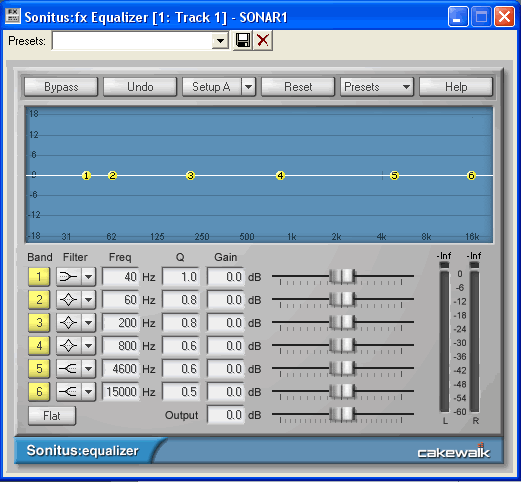Open Help for the equalizer
Screen dimensions: 521x482
pos(456,87)
